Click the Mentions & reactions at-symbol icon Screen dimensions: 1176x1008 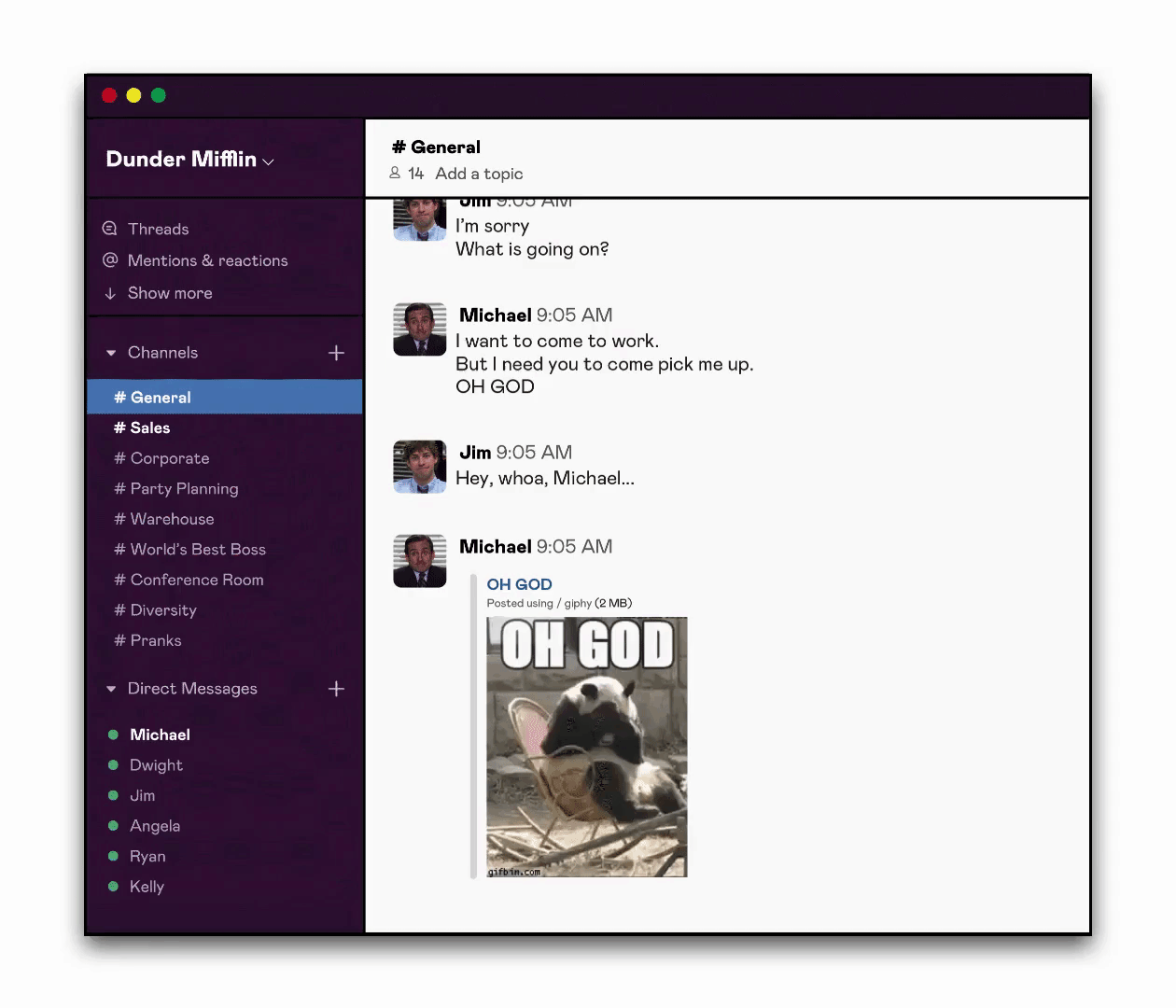(108, 260)
